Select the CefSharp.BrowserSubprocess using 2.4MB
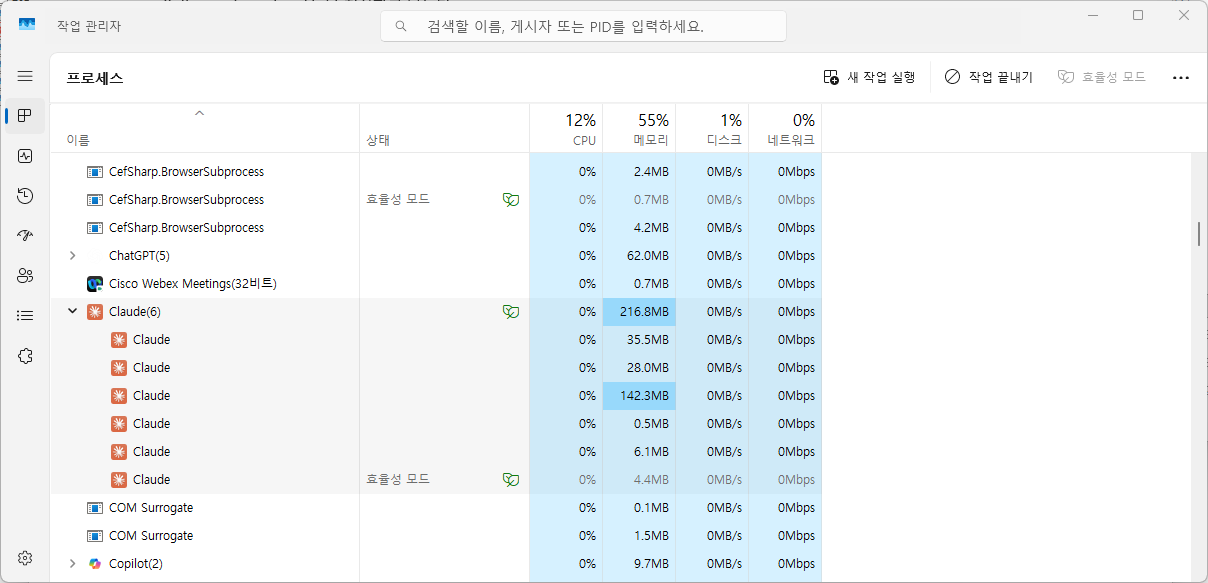1208x583 pixels. pos(436,172)
